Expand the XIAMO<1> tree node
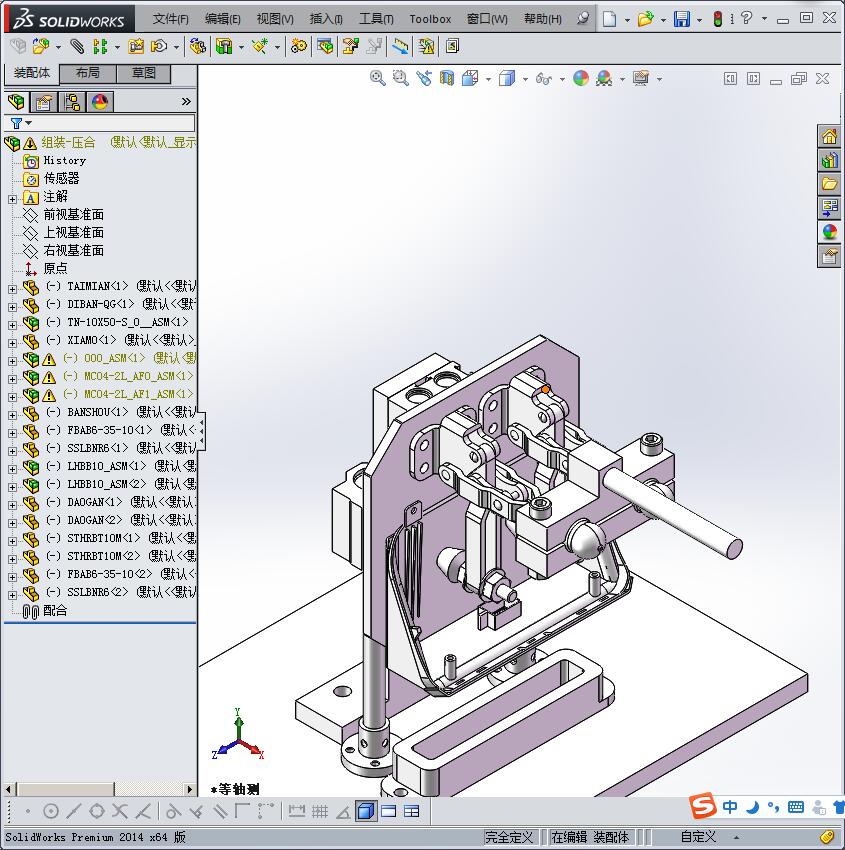The height and width of the screenshot is (850, 845). coord(12,343)
